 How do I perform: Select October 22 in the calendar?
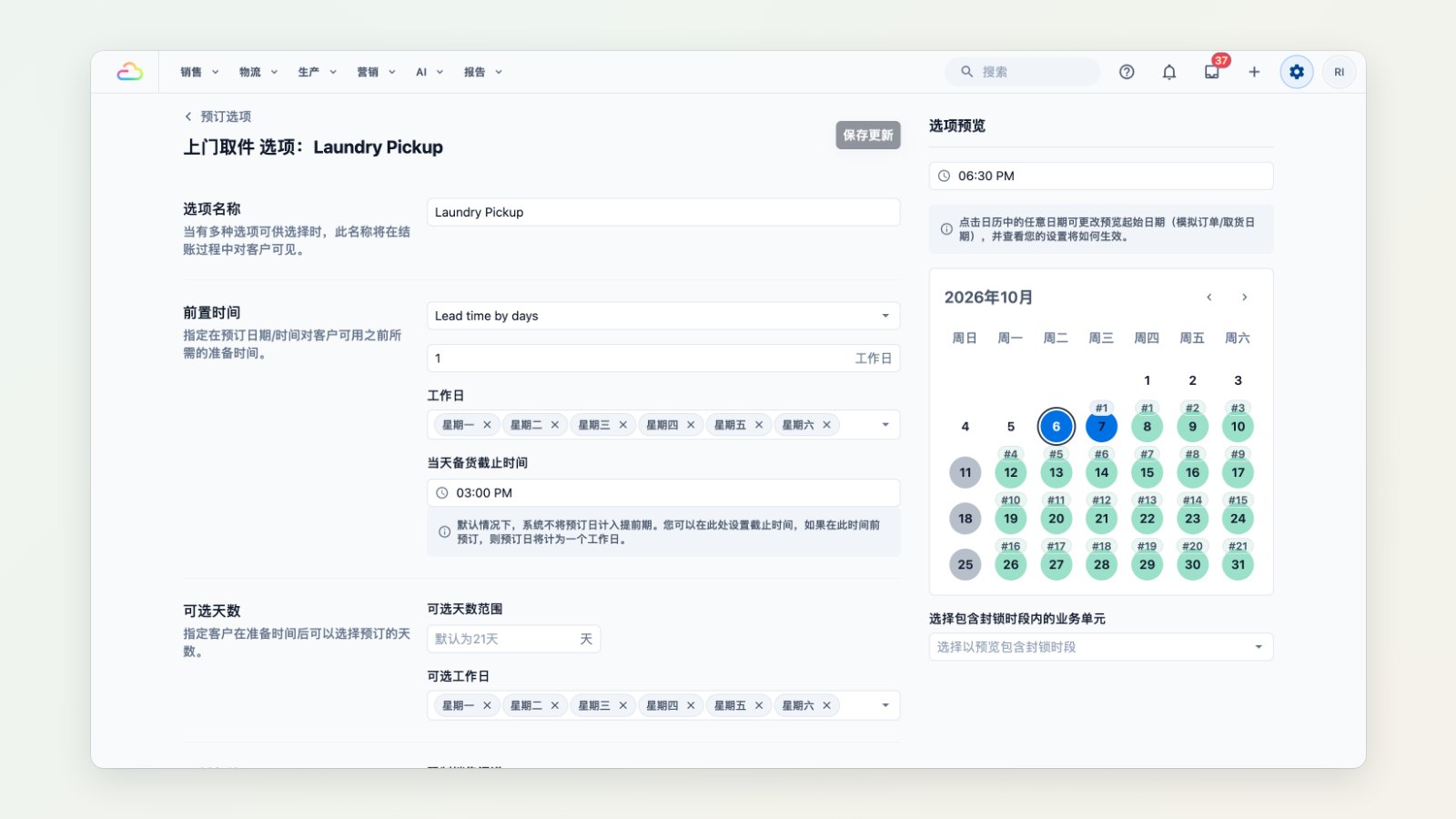tap(1147, 519)
